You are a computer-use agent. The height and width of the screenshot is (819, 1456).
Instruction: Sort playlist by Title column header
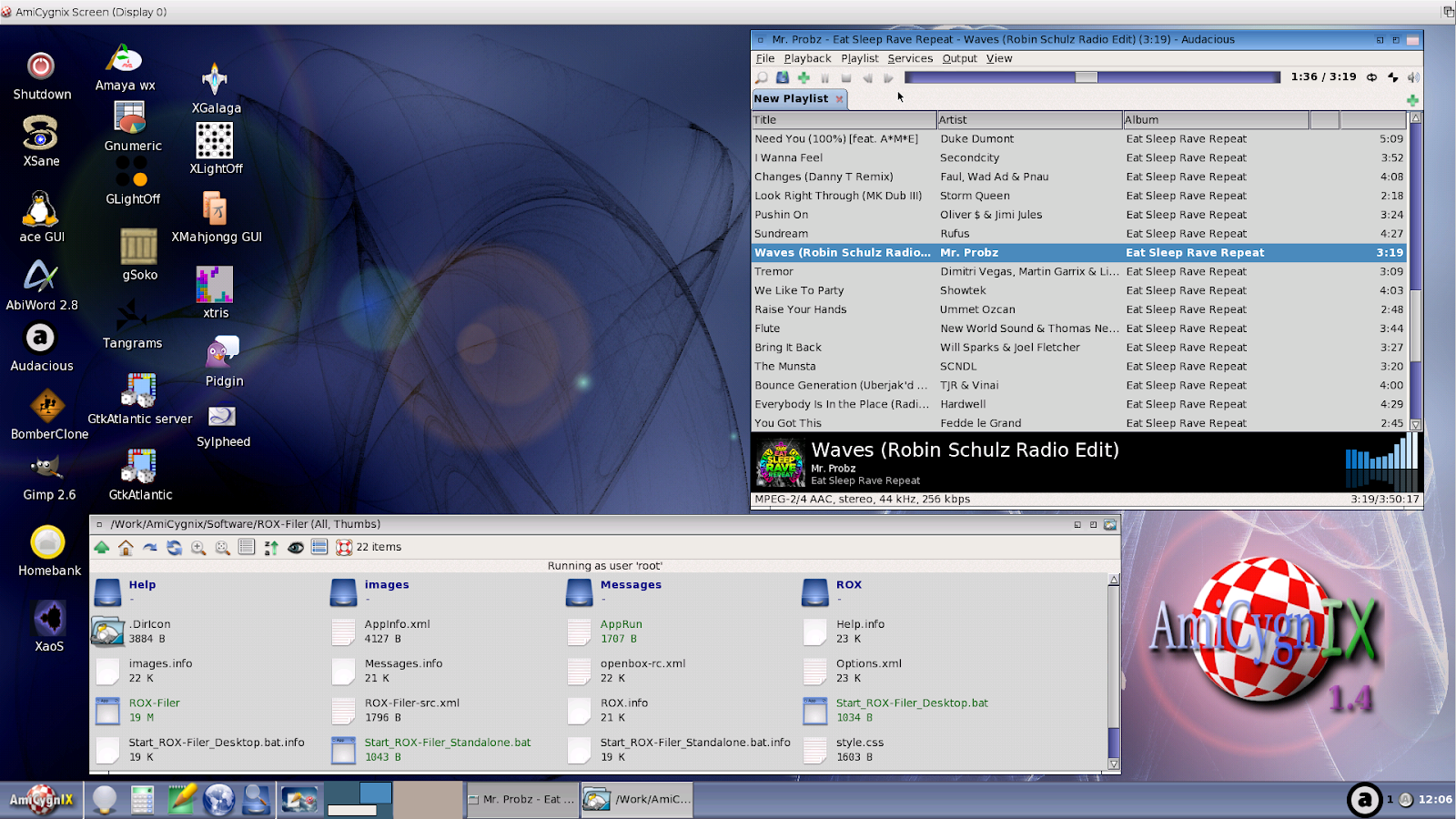coord(844,120)
